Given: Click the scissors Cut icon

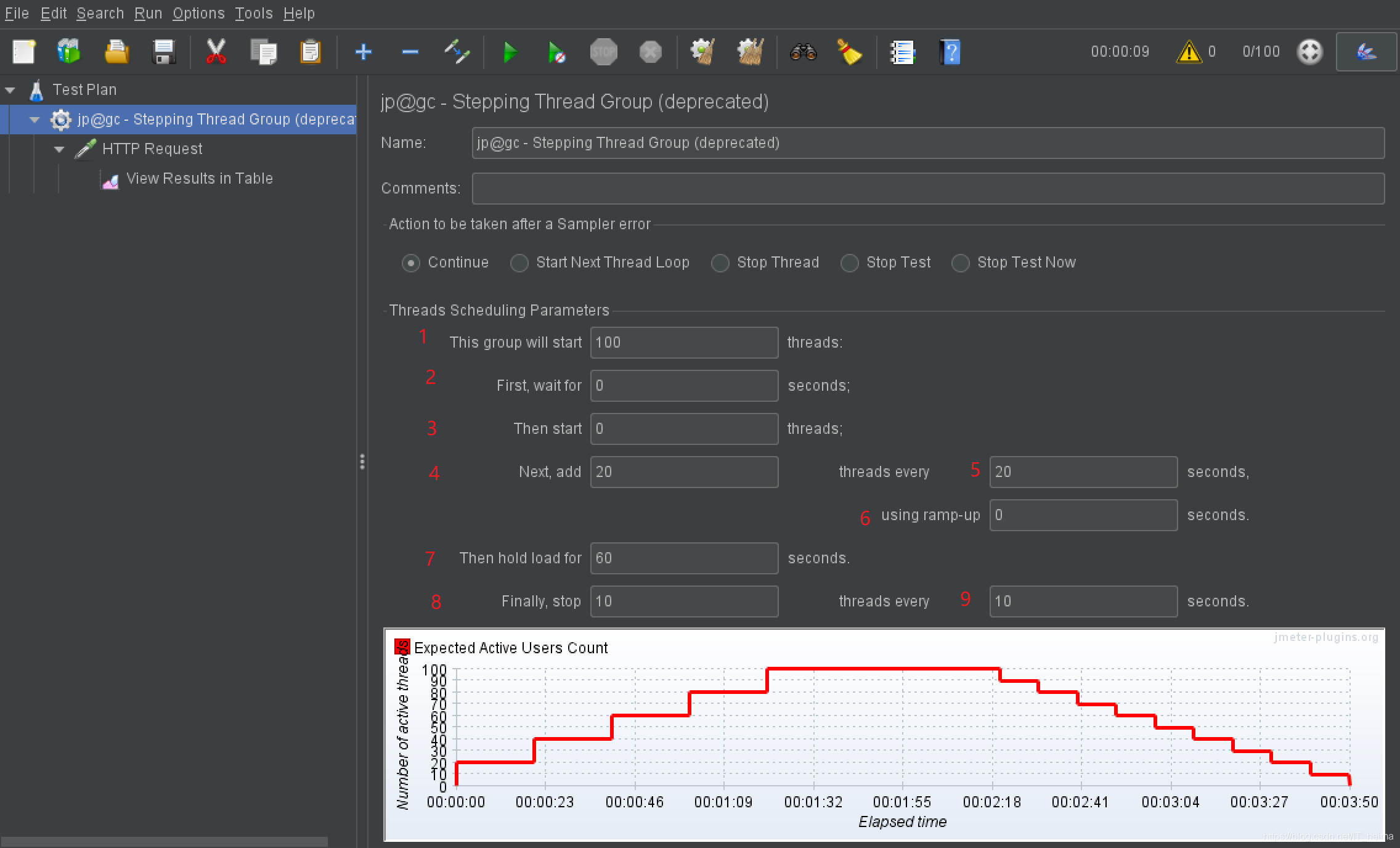Looking at the screenshot, I should pyautogui.click(x=216, y=52).
